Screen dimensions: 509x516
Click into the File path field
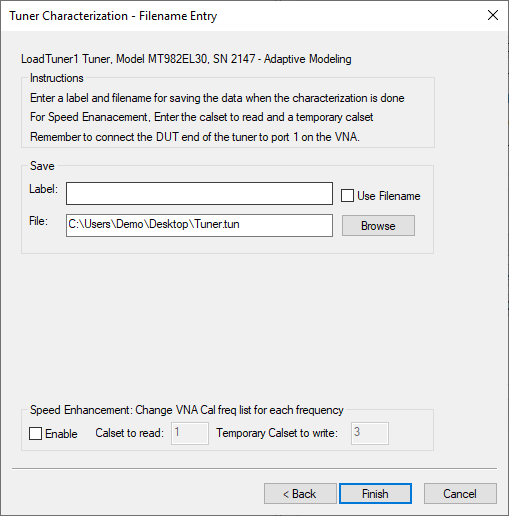(199, 226)
